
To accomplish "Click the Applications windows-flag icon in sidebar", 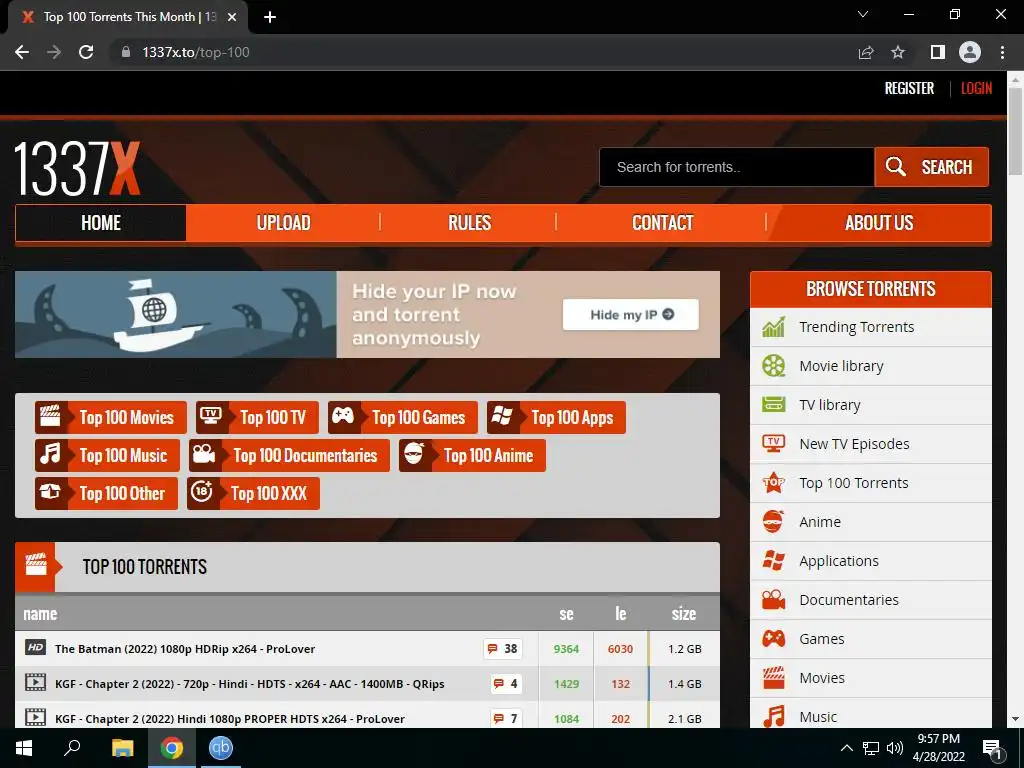I will coord(773,561).
